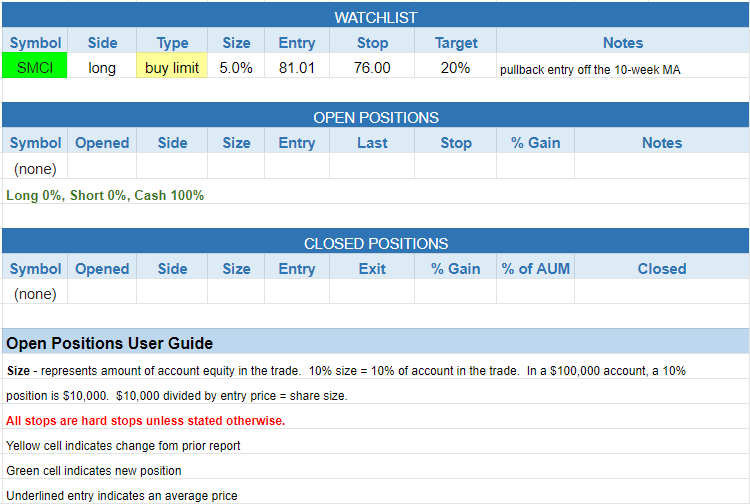750x504 pixels.
Task: Click the 'pullback entry off the 10-week MA' note
Action: point(590,70)
